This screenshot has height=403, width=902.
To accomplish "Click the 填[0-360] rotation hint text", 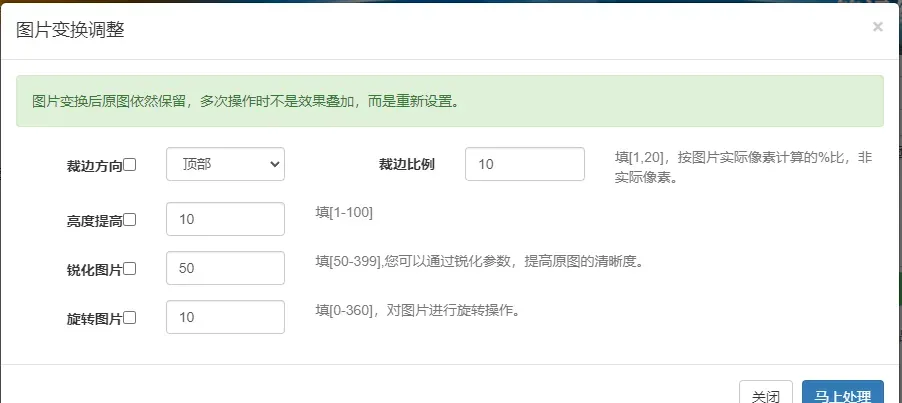I will 417,310.
